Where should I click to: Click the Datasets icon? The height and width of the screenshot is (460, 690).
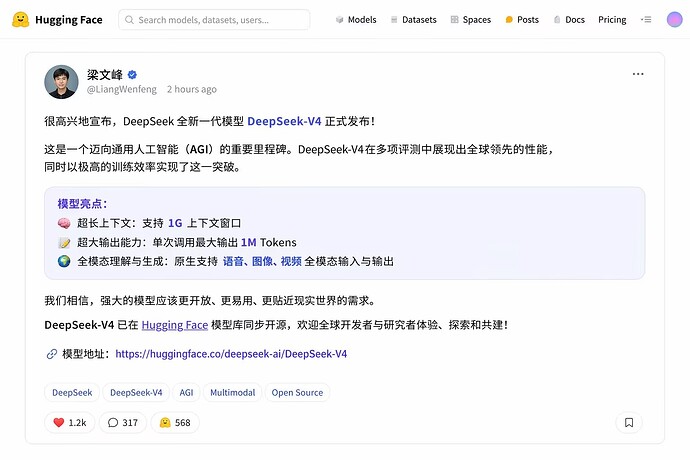point(394,20)
